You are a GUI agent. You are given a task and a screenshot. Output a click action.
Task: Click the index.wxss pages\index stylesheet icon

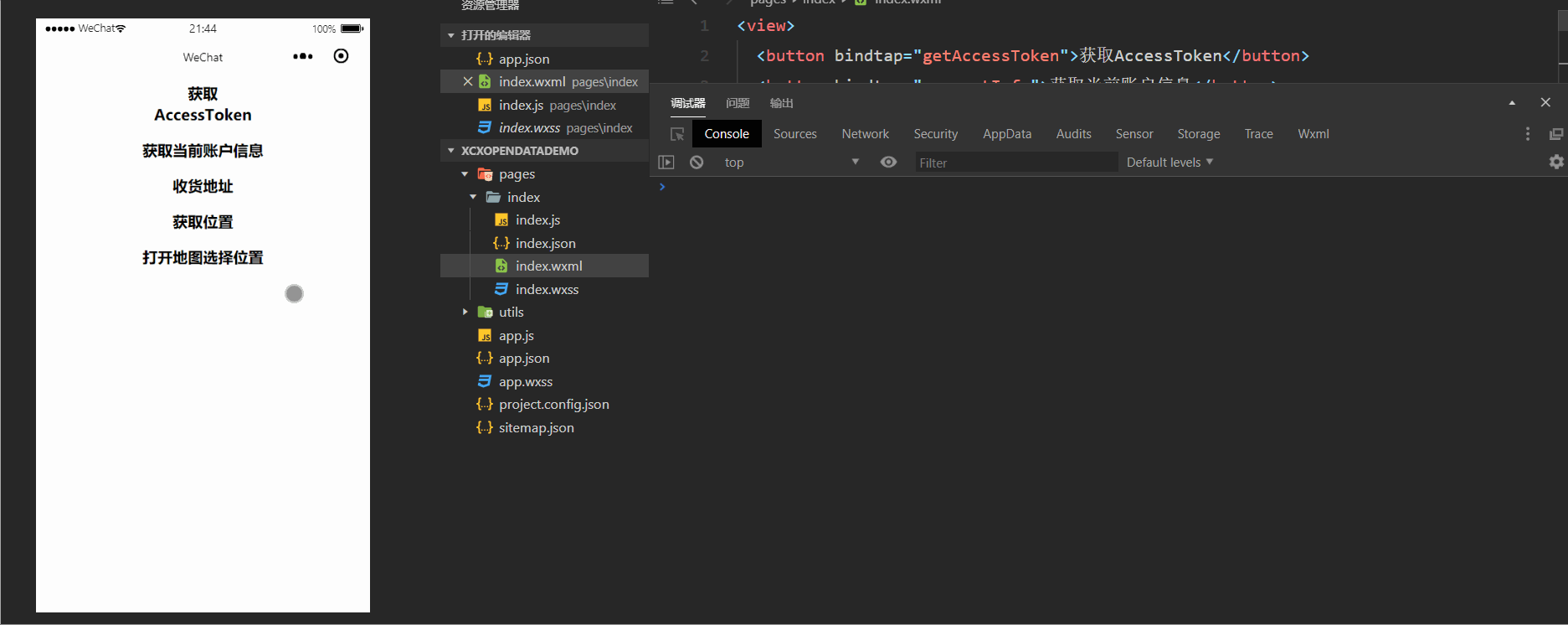pos(485,127)
